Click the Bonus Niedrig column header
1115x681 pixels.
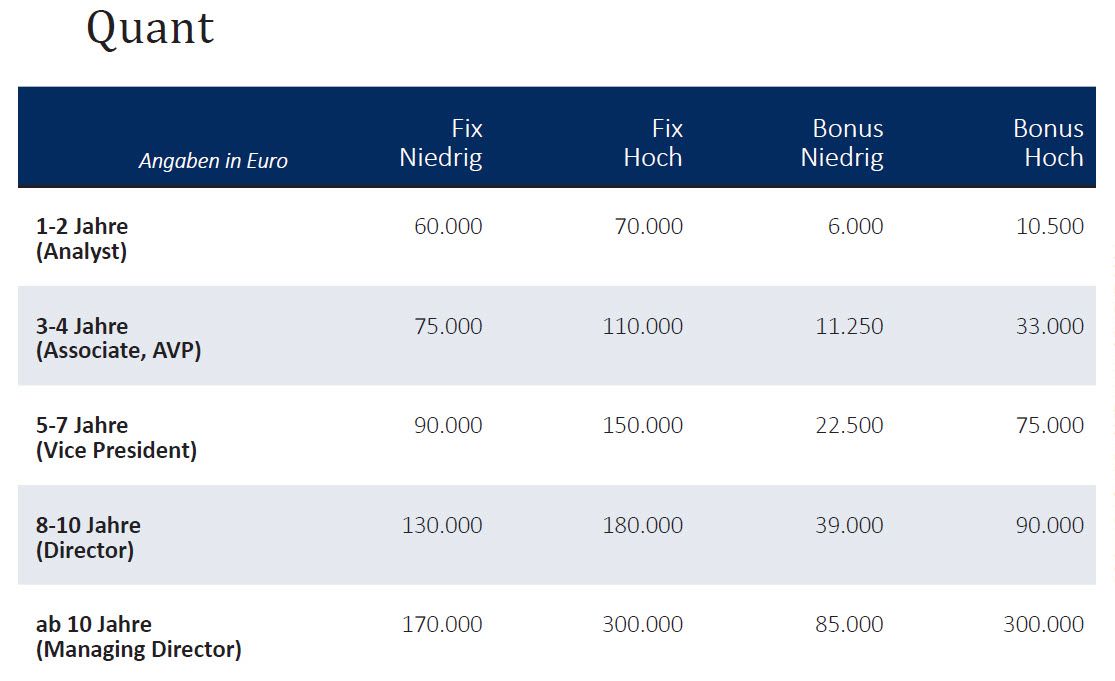pos(842,143)
